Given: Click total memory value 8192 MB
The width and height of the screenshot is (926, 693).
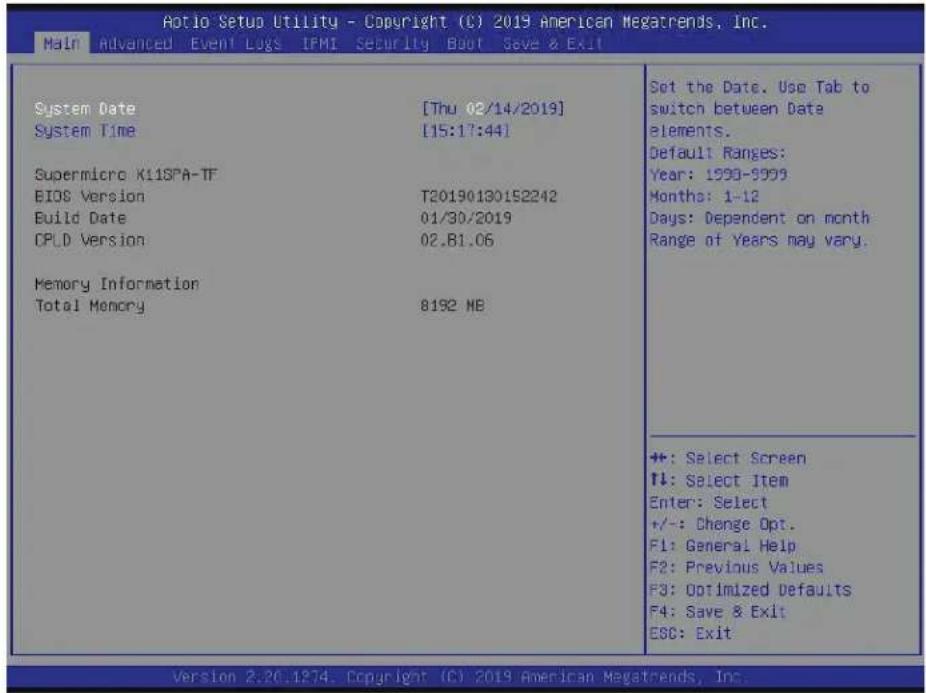Looking at the screenshot, I should pyautogui.click(x=452, y=306).
